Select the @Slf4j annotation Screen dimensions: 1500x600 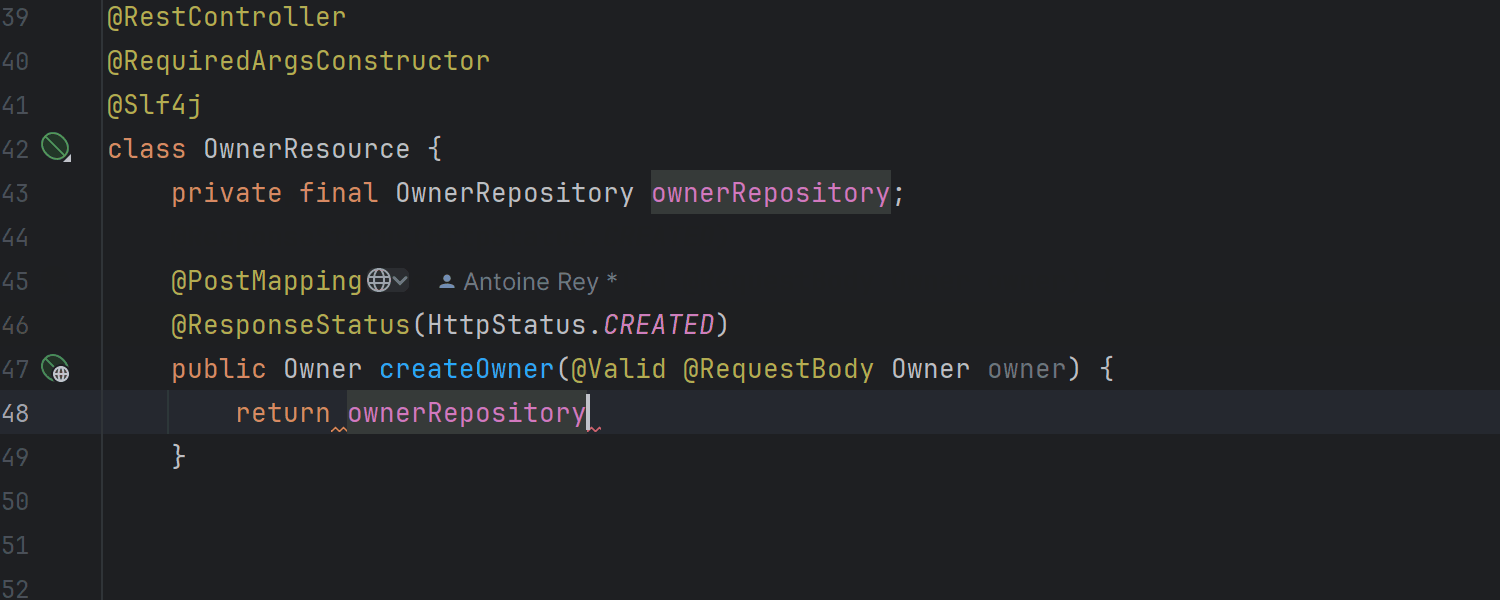tap(155, 105)
